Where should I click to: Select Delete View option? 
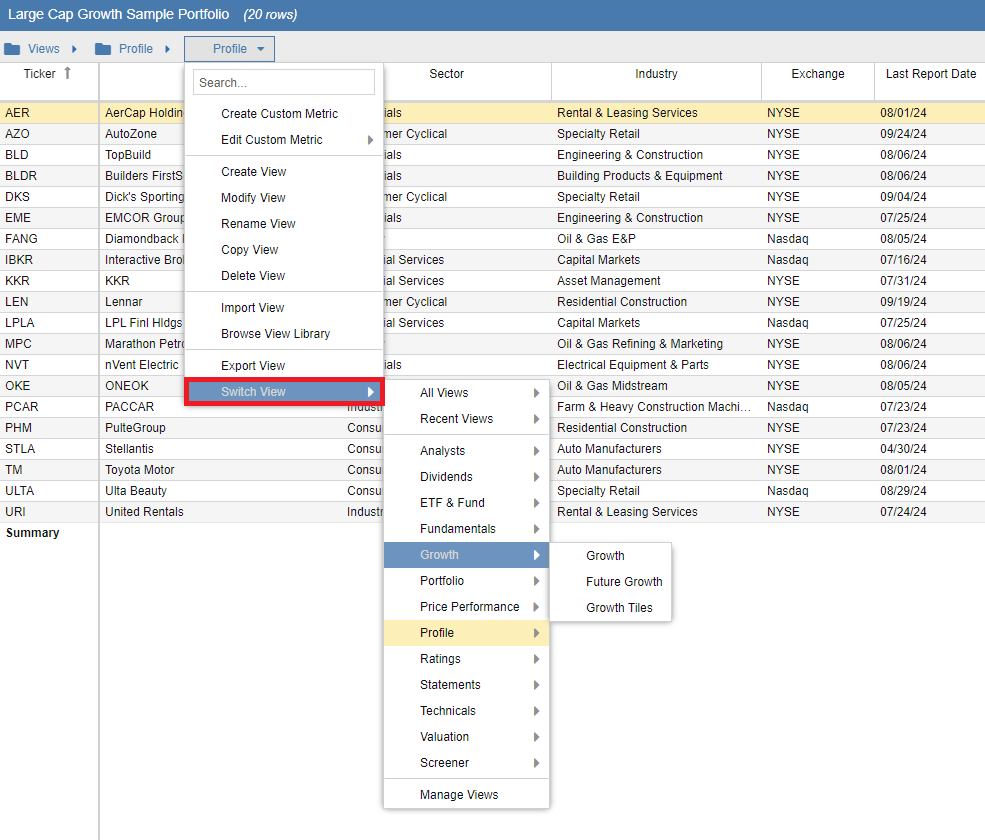[253, 276]
